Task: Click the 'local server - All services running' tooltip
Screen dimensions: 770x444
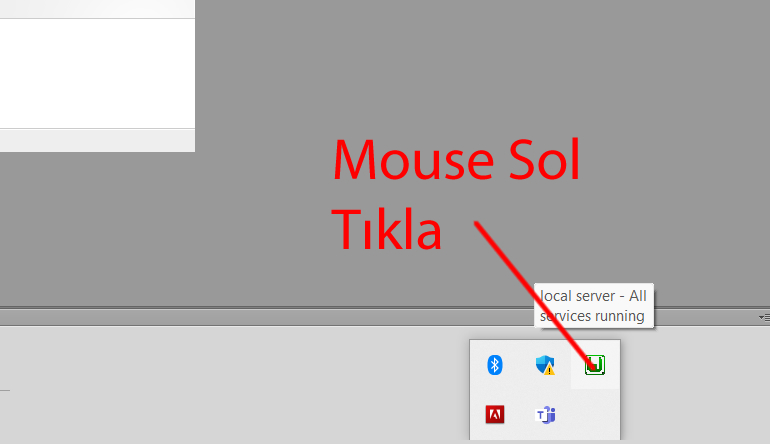Action: (x=595, y=305)
